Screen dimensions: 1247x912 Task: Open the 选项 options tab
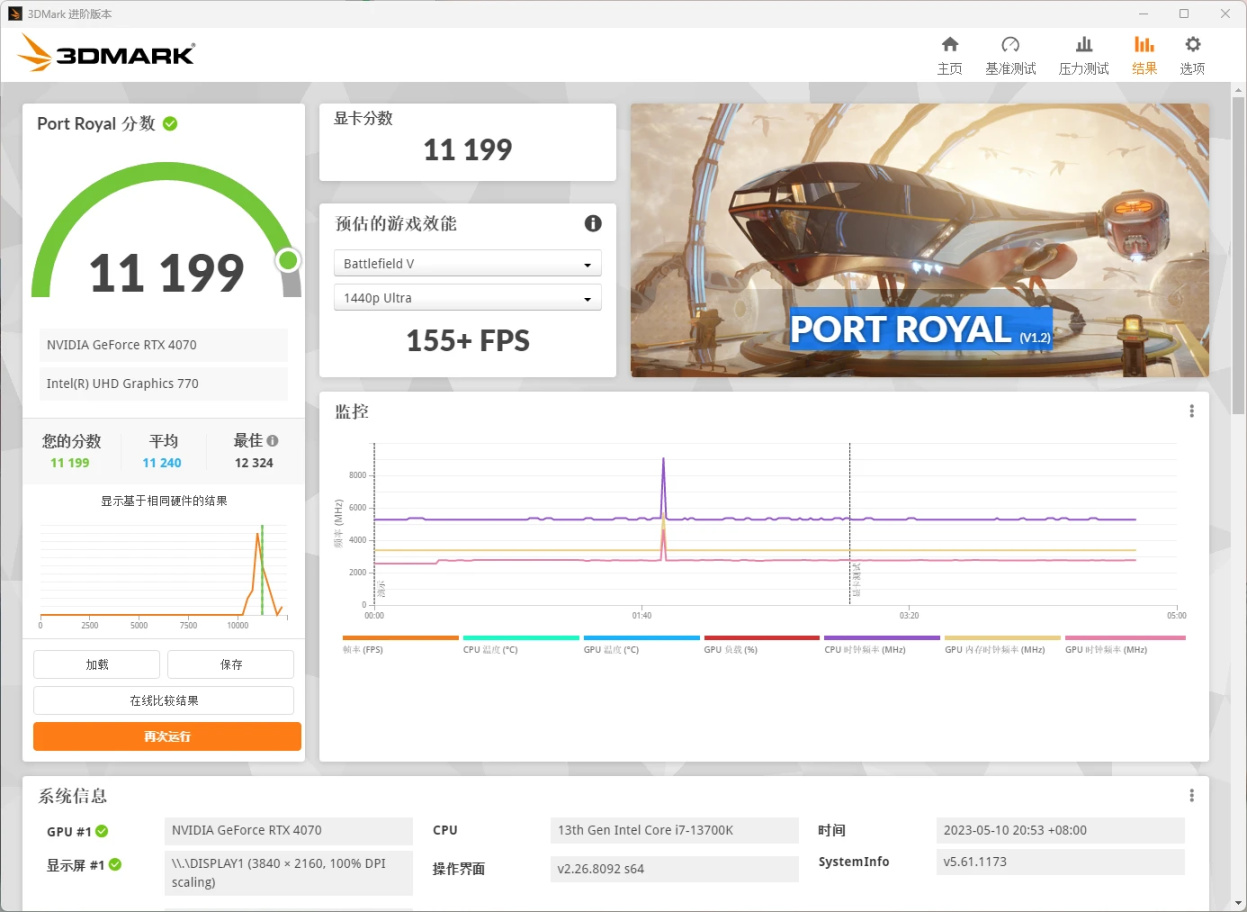click(1192, 56)
